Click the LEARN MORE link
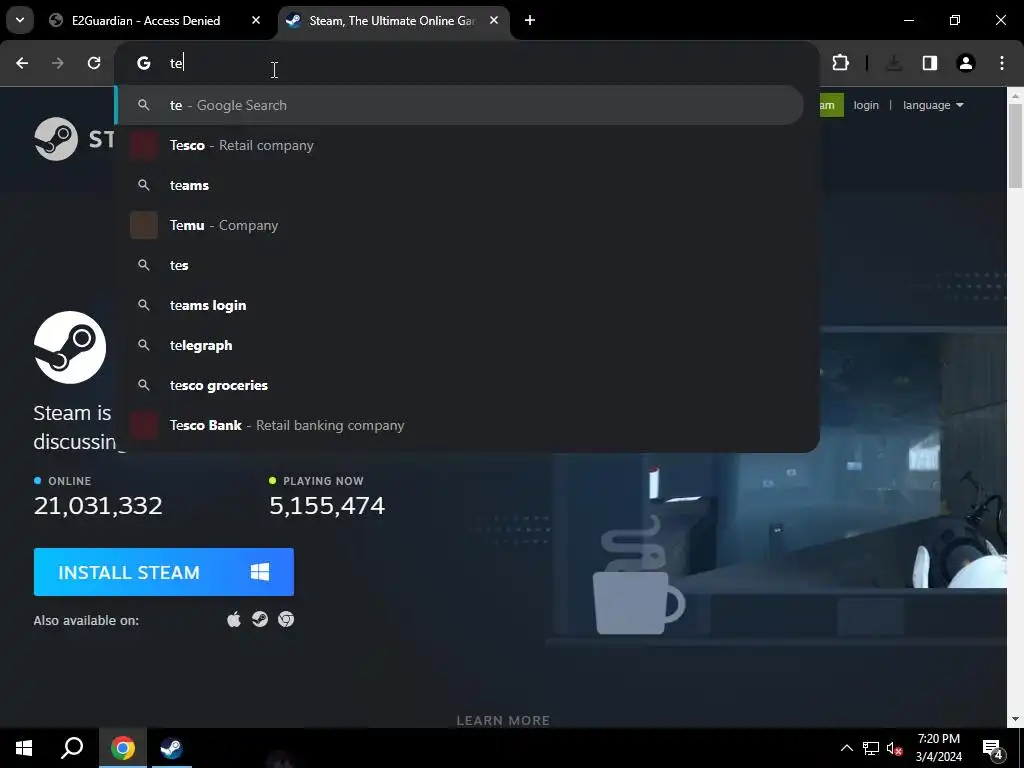 pyautogui.click(x=503, y=720)
